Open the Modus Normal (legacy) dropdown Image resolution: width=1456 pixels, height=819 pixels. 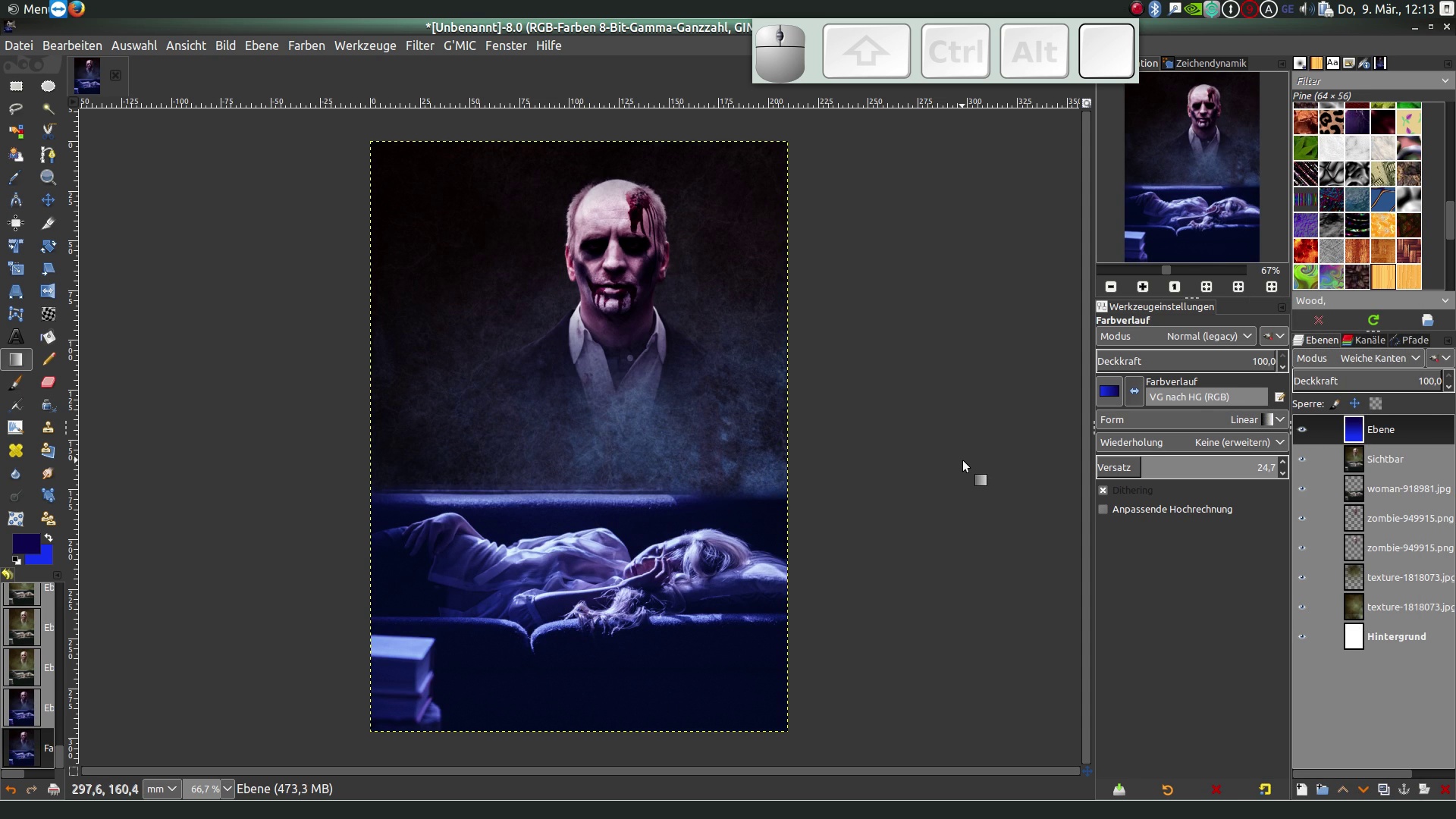[x=1175, y=337]
